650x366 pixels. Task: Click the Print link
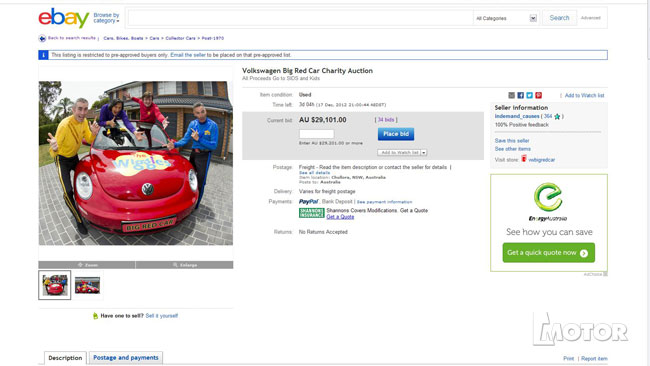click(x=568, y=359)
